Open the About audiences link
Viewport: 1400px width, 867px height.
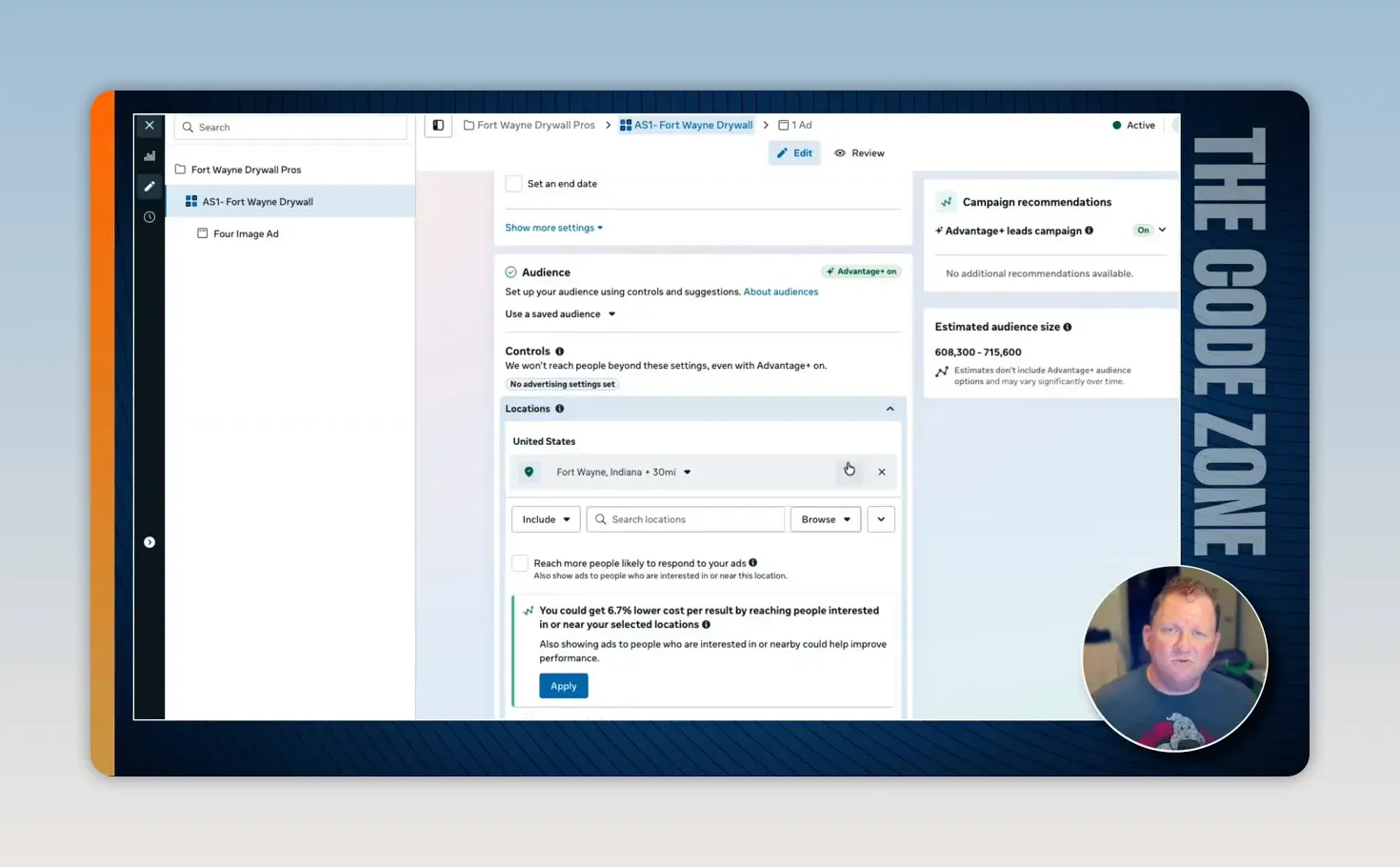781,292
